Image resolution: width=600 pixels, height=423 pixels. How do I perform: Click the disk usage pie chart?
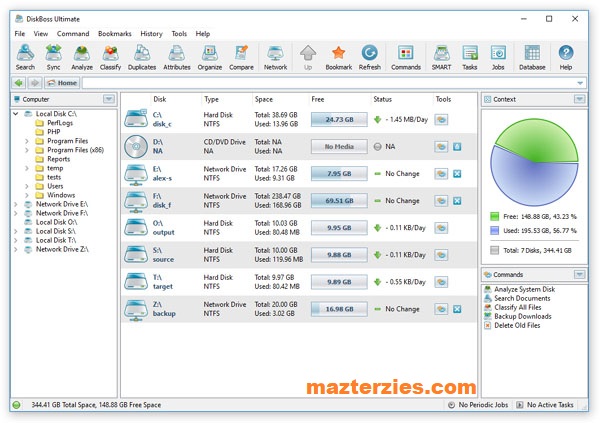pyautogui.click(x=534, y=163)
